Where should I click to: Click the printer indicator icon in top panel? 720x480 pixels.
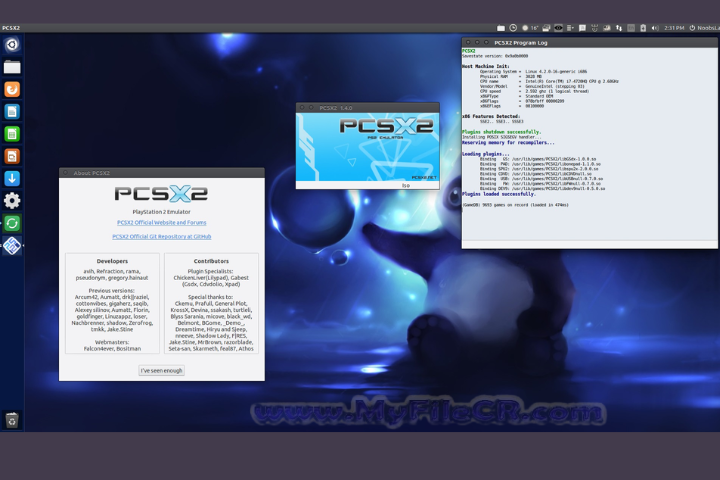pos(546,28)
